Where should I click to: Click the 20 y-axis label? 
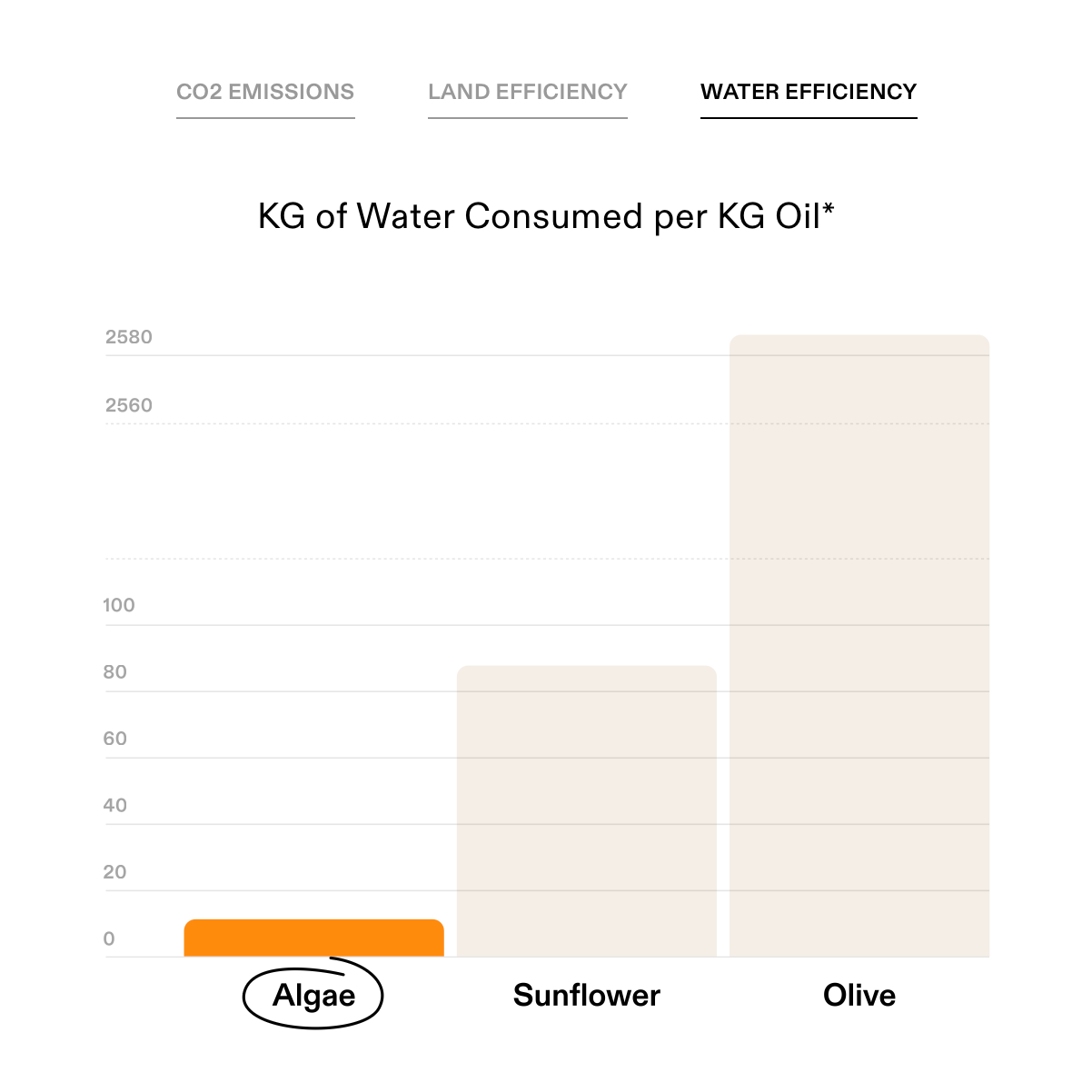tap(115, 872)
